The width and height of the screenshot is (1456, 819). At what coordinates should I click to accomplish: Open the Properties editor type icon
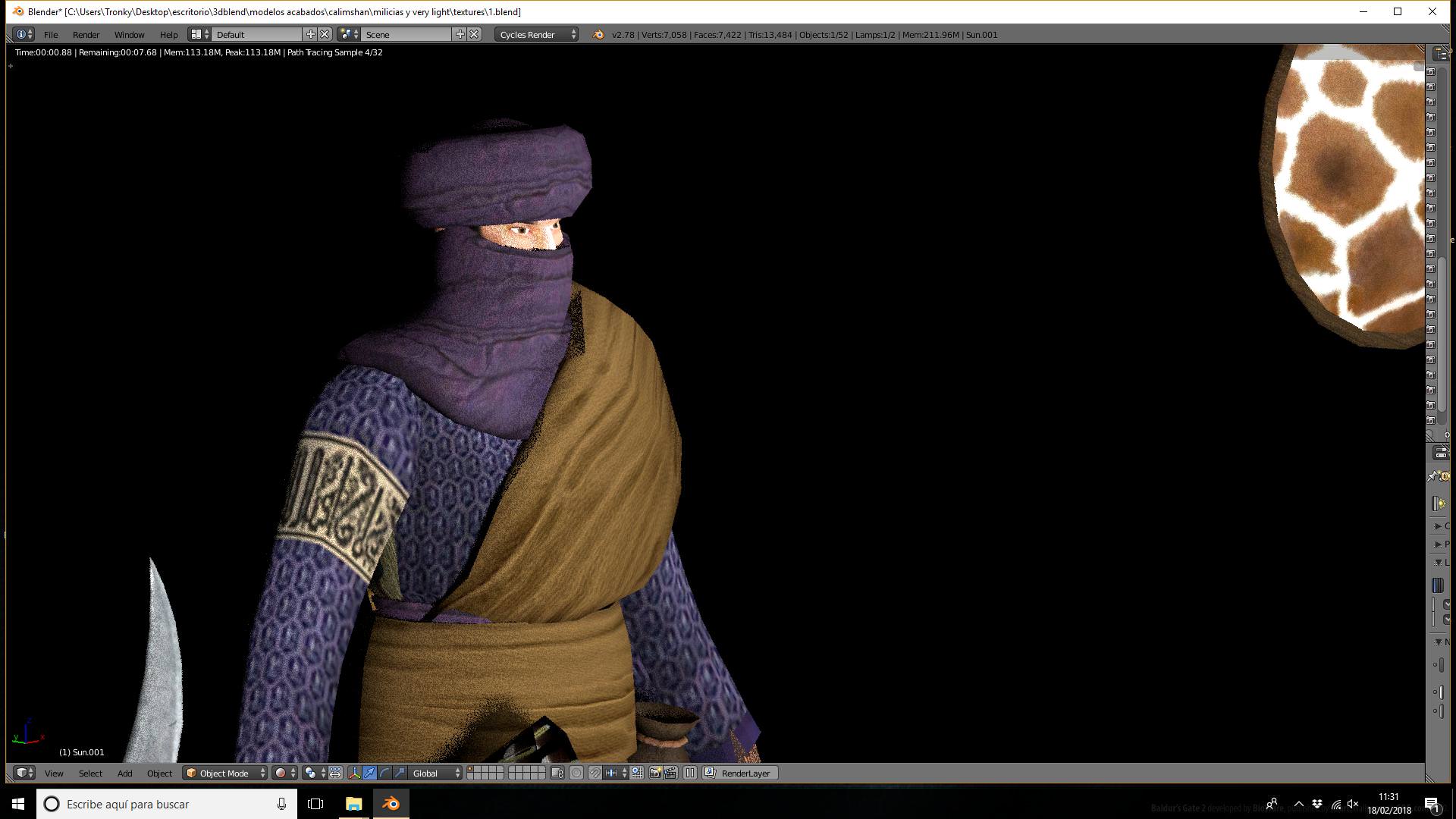1441,453
